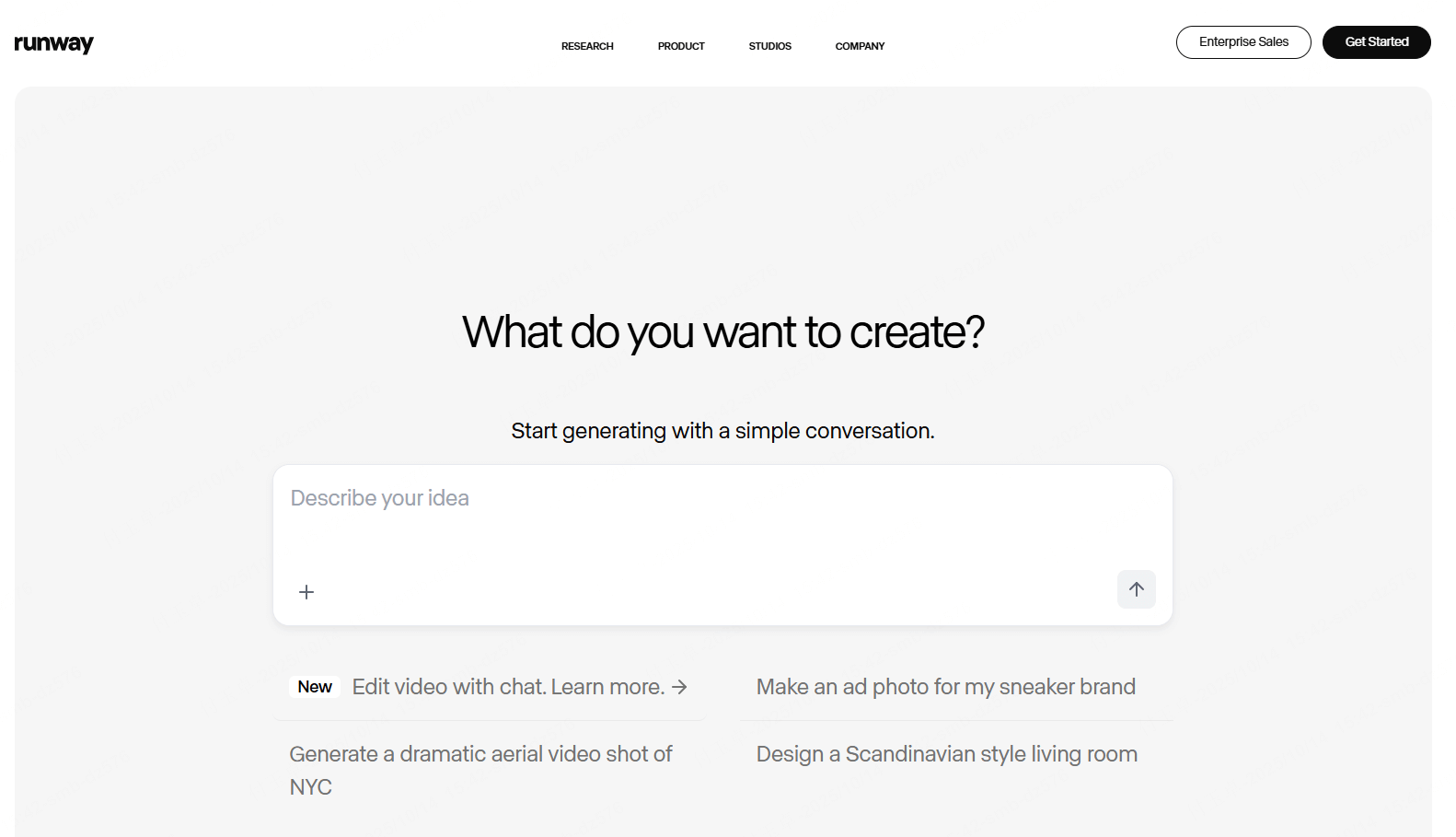Click the Start generating subtitle text

tap(722, 431)
